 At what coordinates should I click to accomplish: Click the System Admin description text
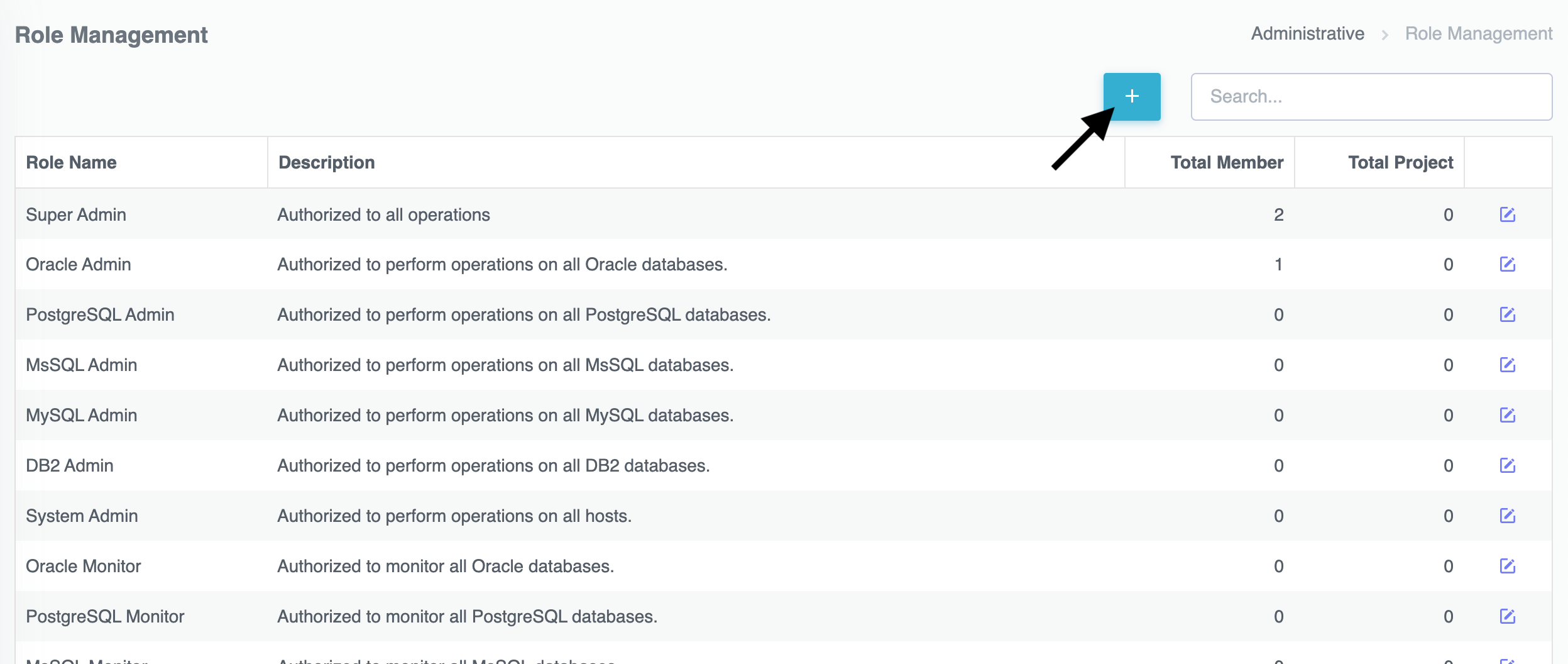coord(454,516)
